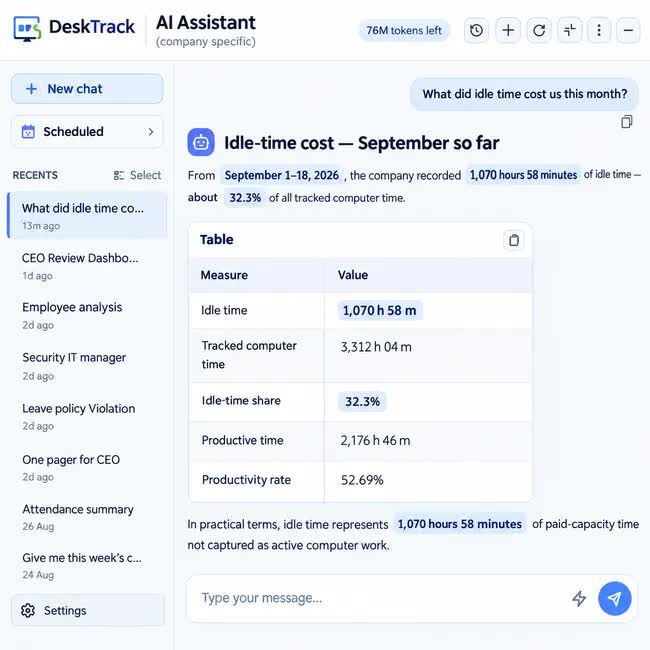Click the Value column header
This screenshot has height=650, width=650.
(x=353, y=275)
